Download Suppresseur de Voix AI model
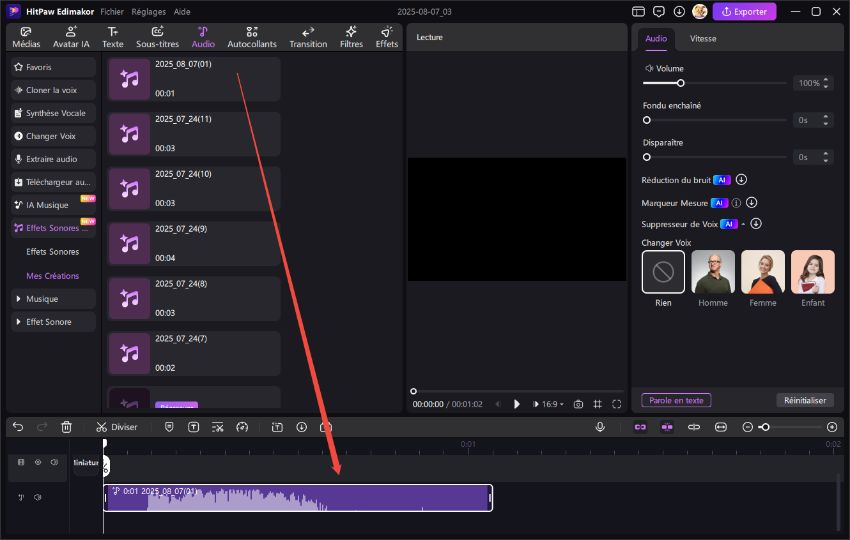The width and height of the screenshot is (850, 540). [756, 223]
